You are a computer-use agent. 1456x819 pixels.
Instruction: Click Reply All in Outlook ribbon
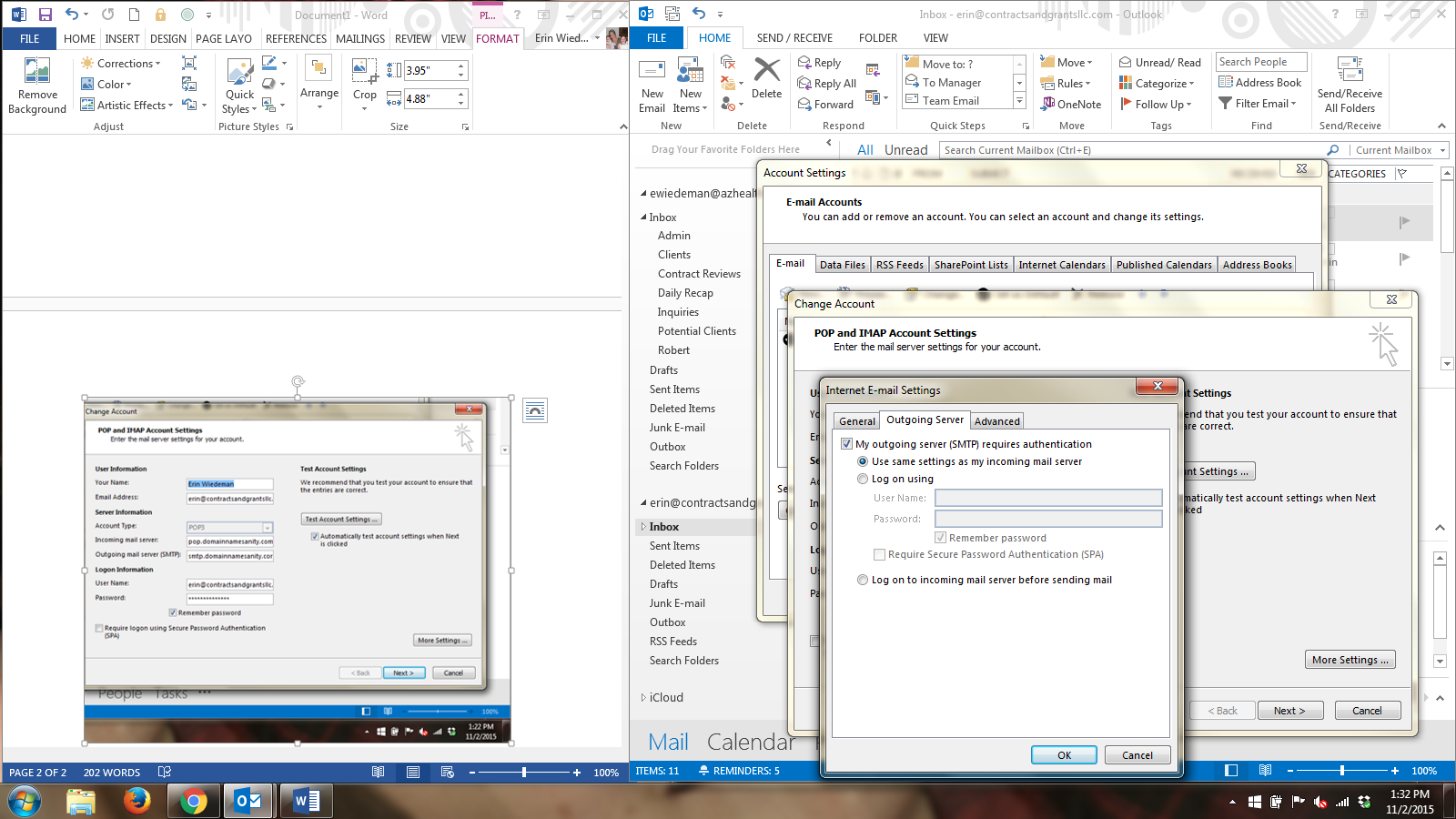(x=826, y=84)
